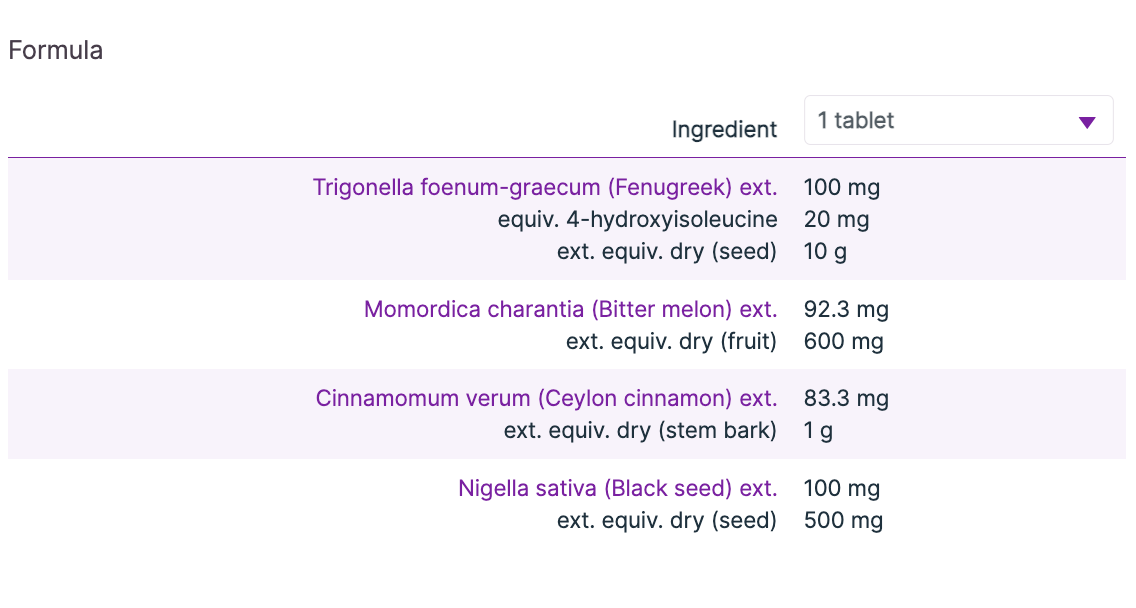Follow the Cinnamomum verum (Ceylon cinnamon) link

(x=546, y=398)
